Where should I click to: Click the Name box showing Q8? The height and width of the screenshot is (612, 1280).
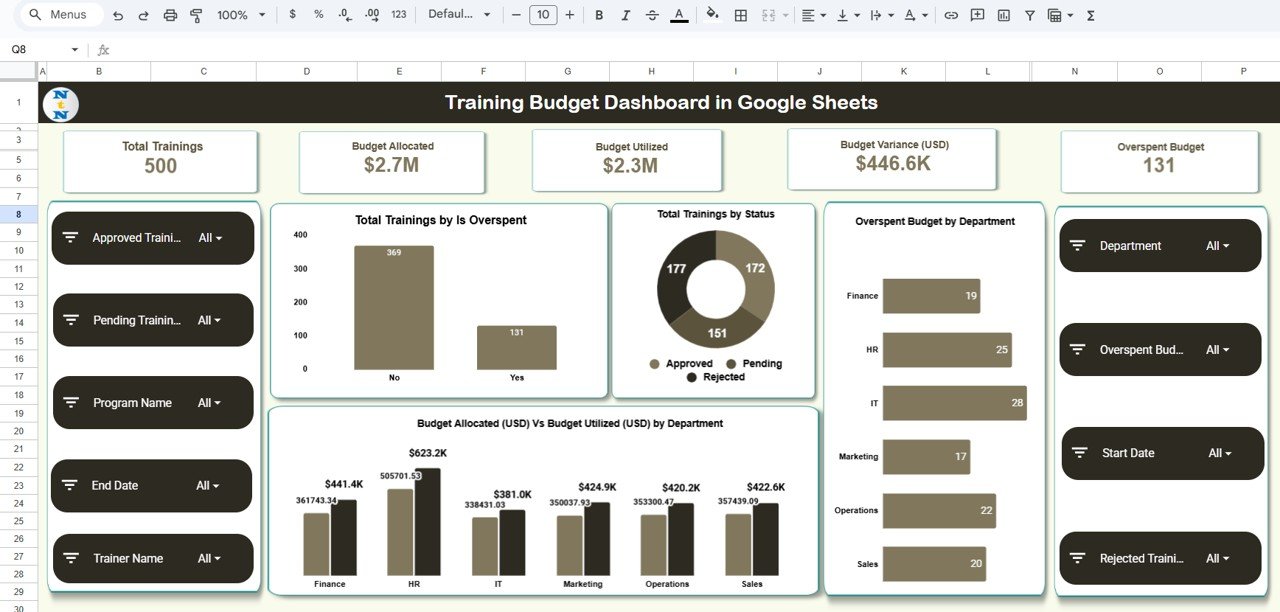30,47
